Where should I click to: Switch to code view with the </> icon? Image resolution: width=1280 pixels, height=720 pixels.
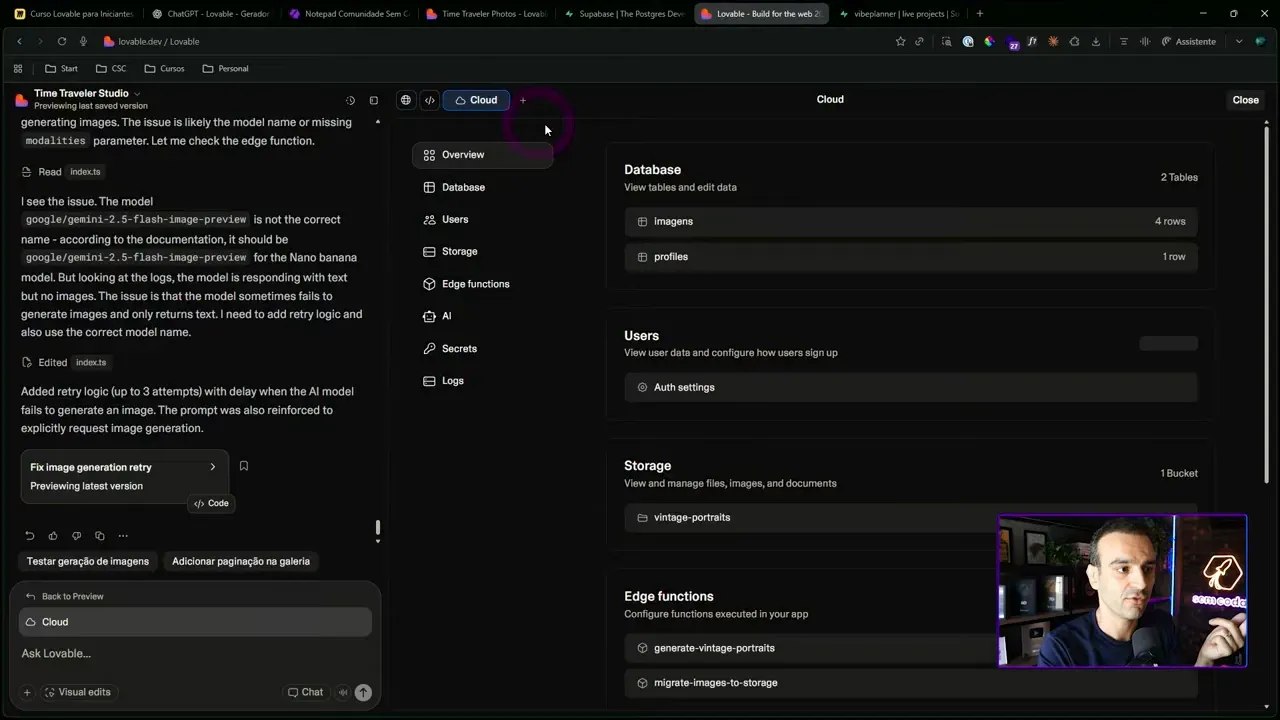coord(429,100)
